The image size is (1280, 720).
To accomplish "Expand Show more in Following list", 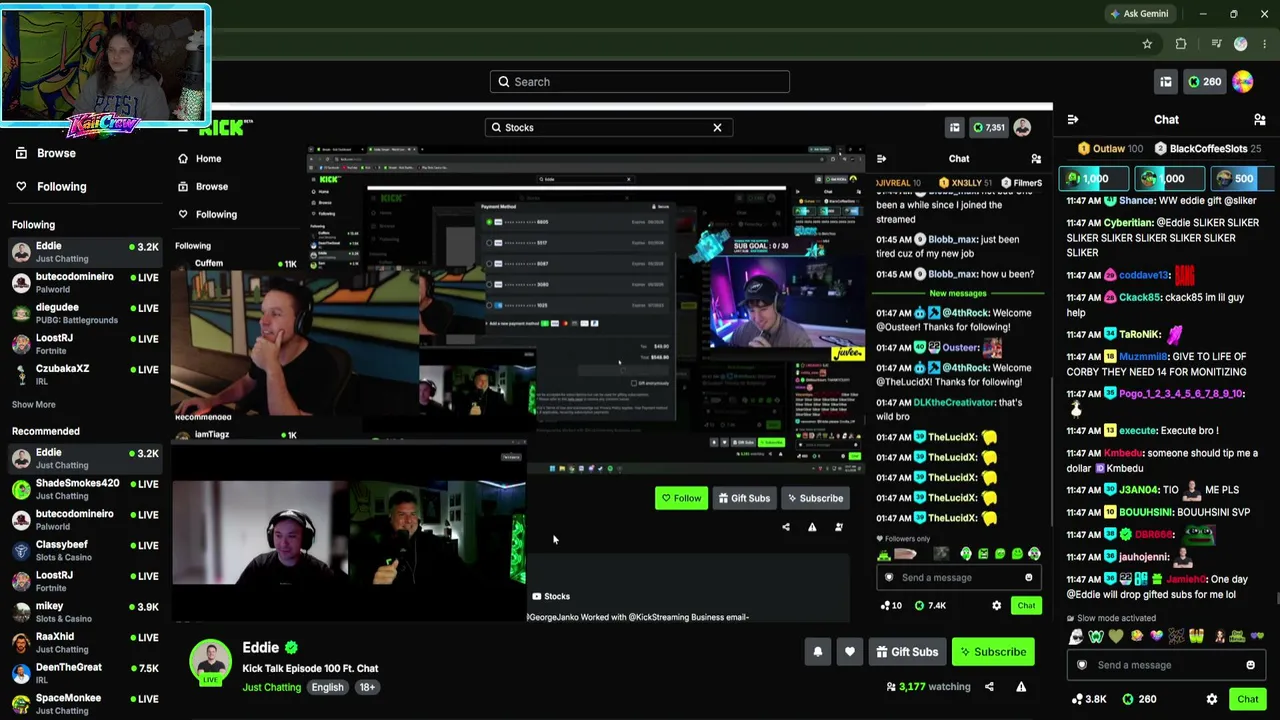I will pos(33,405).
